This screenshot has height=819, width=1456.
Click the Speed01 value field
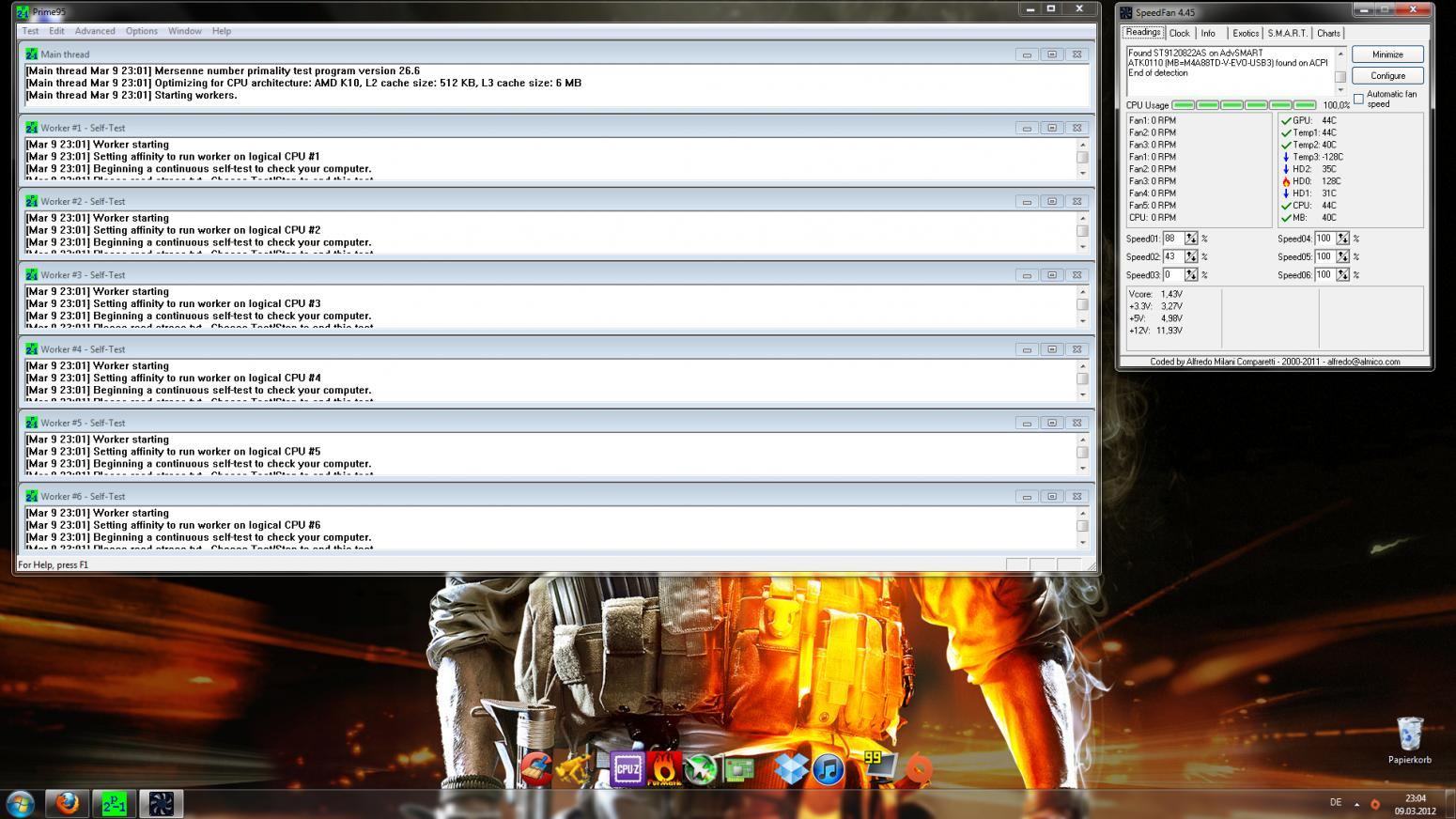1173,239
